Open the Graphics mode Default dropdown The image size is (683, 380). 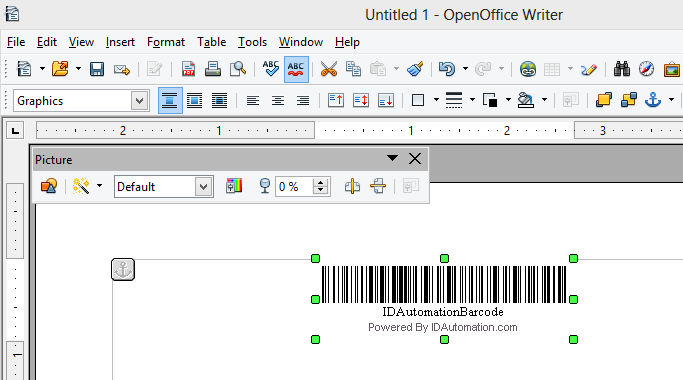[x=164, y=187]
